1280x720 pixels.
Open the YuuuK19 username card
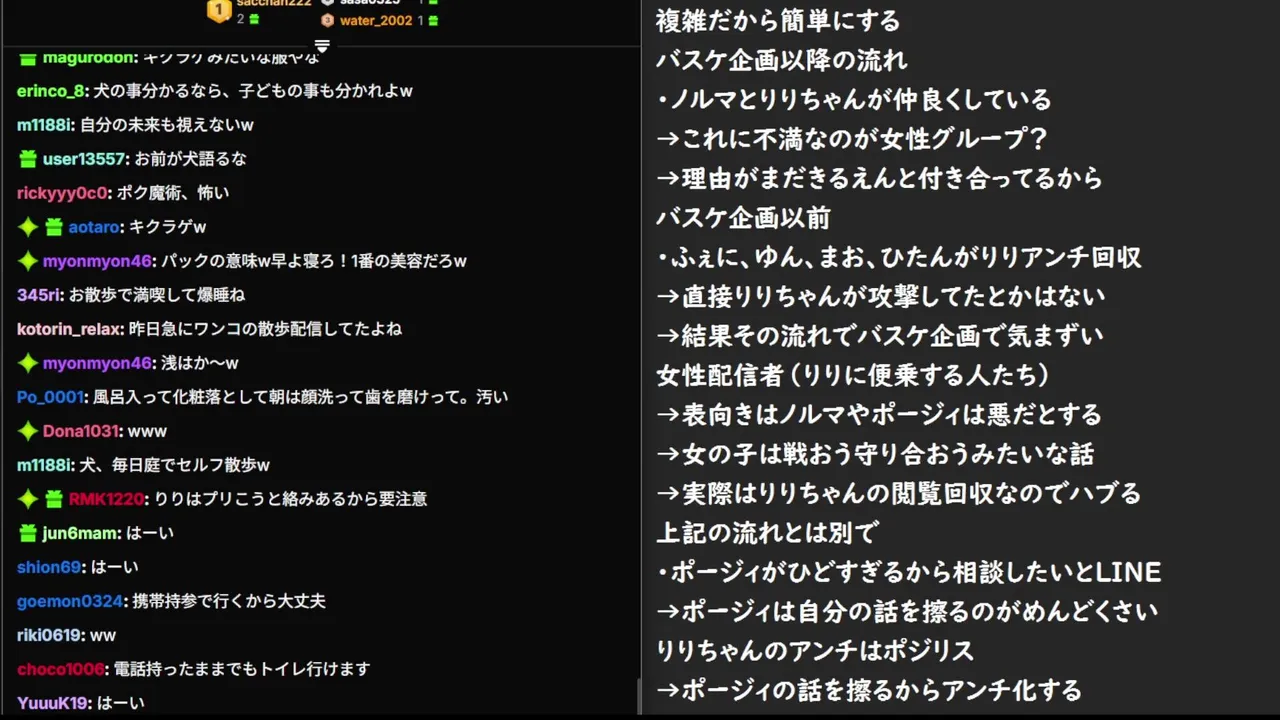tap(52, 703)
